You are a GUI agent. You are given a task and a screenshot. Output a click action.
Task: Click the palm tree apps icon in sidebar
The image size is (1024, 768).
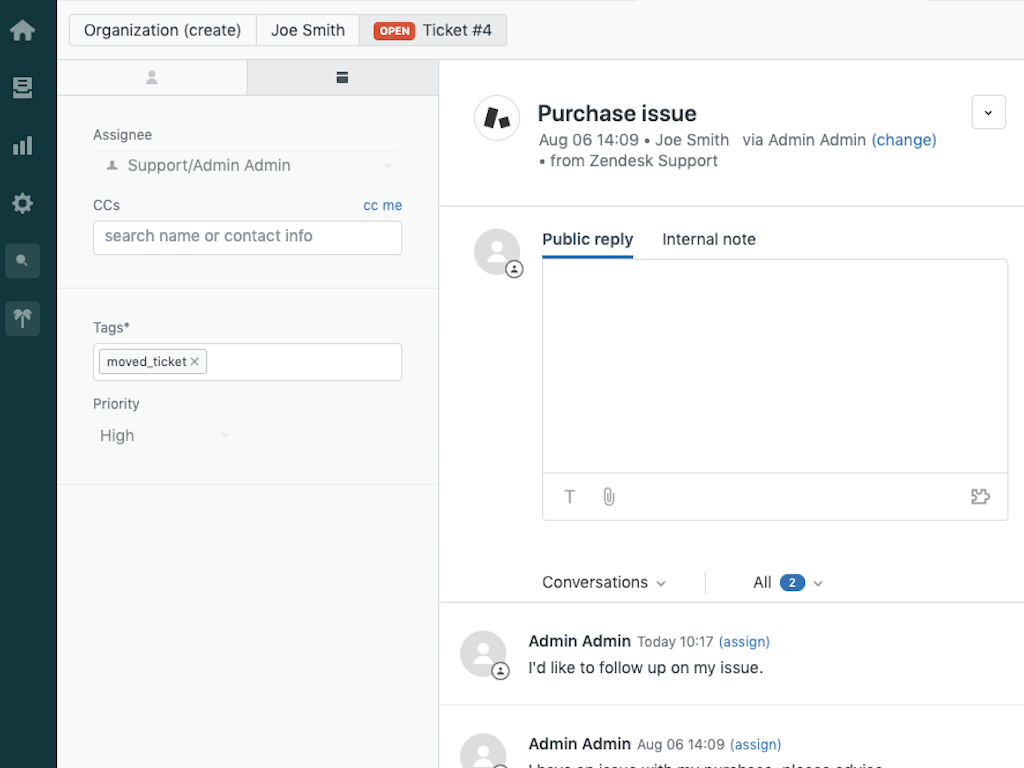click(22, 318)
